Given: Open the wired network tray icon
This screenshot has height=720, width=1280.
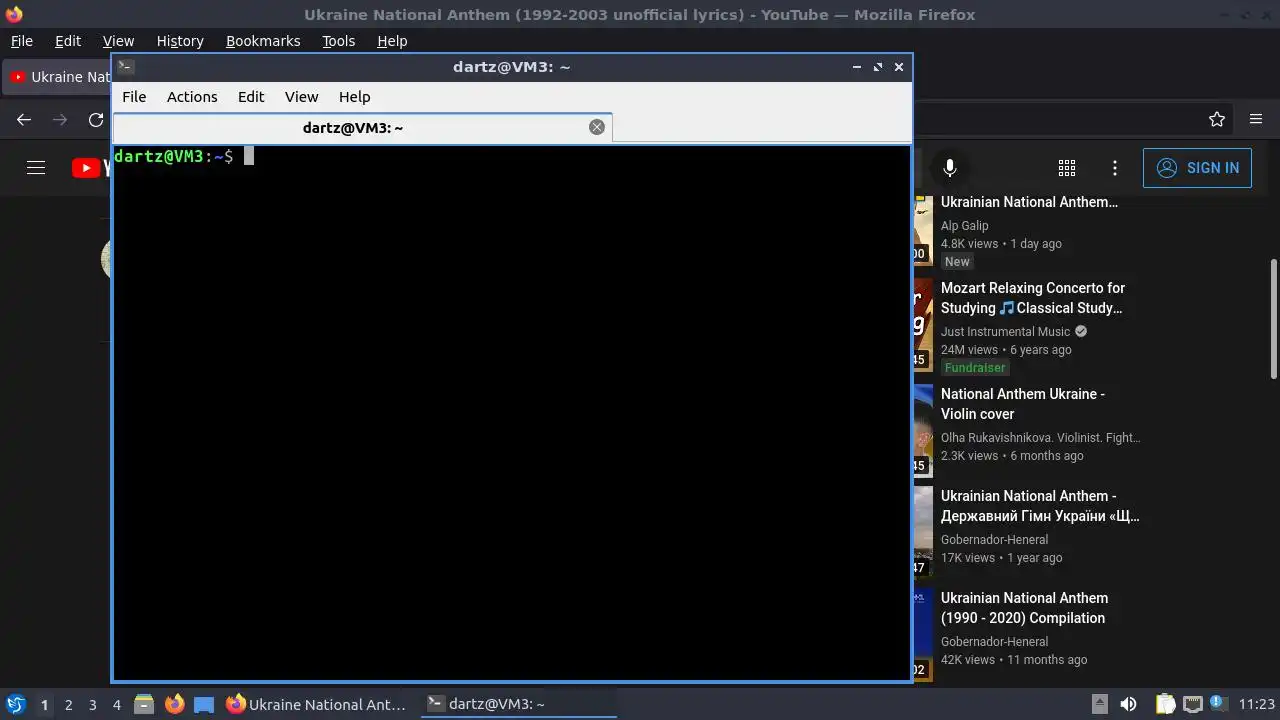Looking at the screenshot, I should pyautogui.click(x=1192, y=704).
